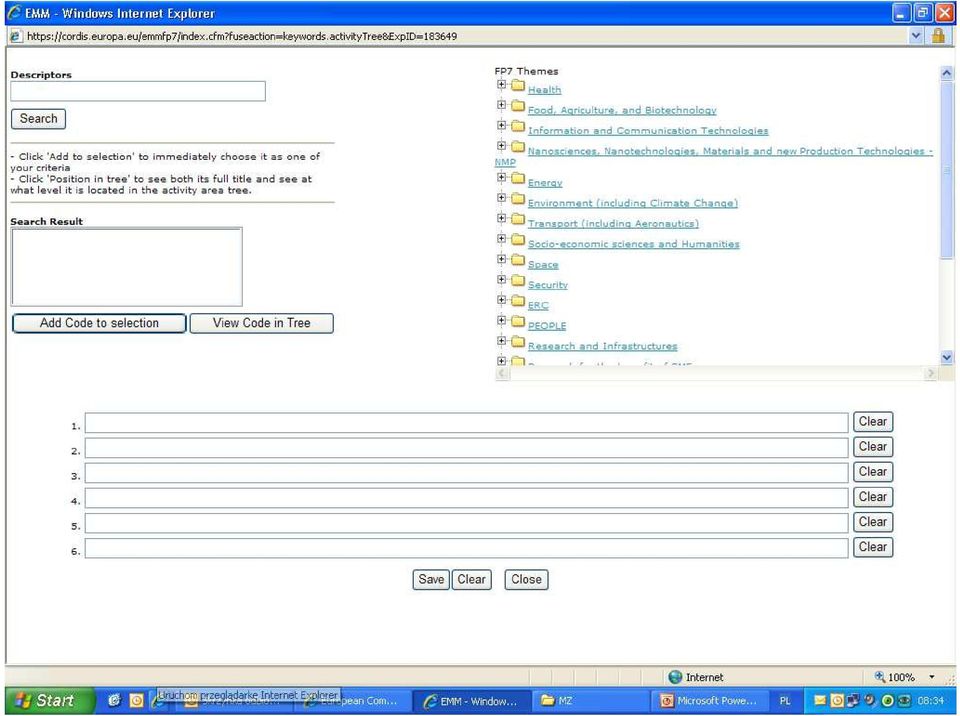
Task: Clear selection row 4
Action: [873, 497]
